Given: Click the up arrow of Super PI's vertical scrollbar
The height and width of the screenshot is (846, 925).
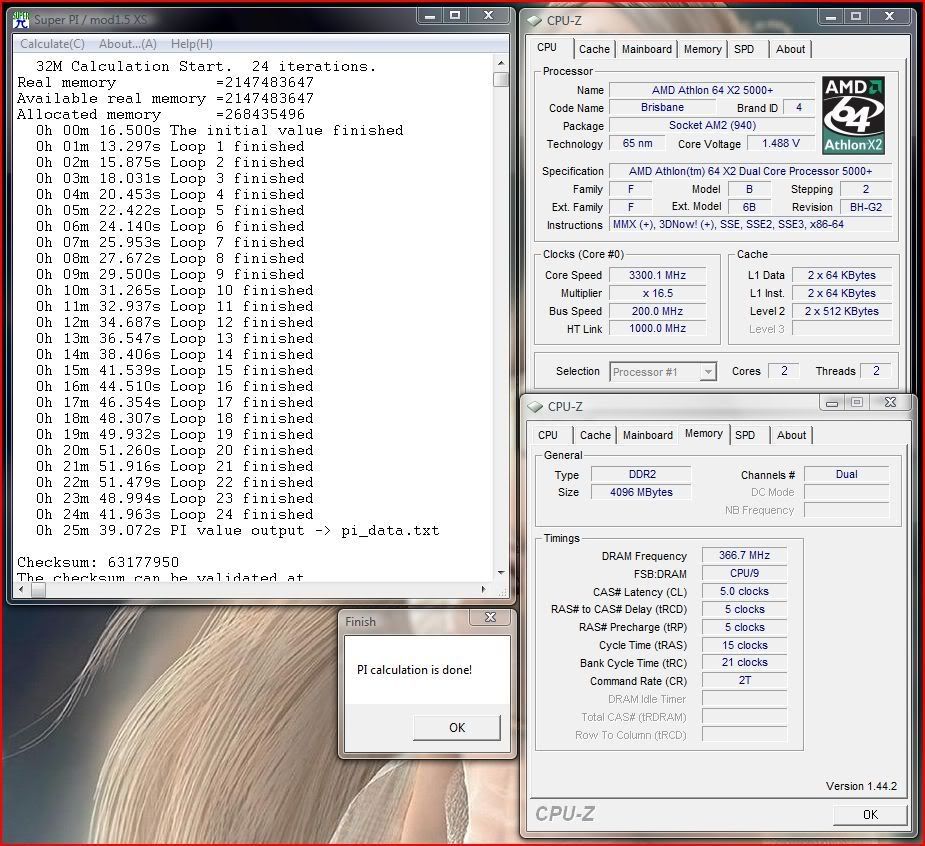Looking at the screenshot, I should coord(501,62).
